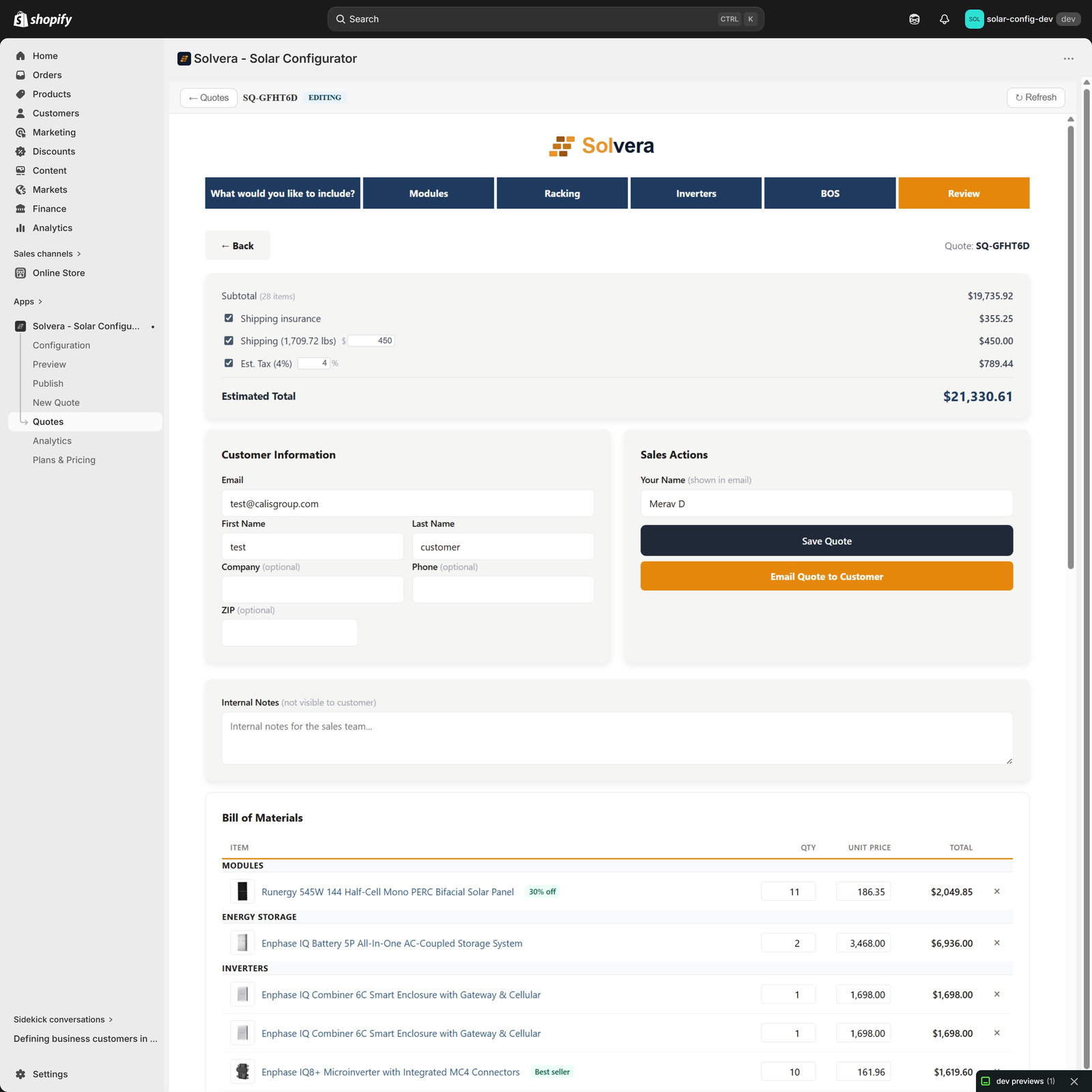Viewport: 1092px width, 1092px height.
Task: Open Content icon in sidebar
Action: (20, 171)
